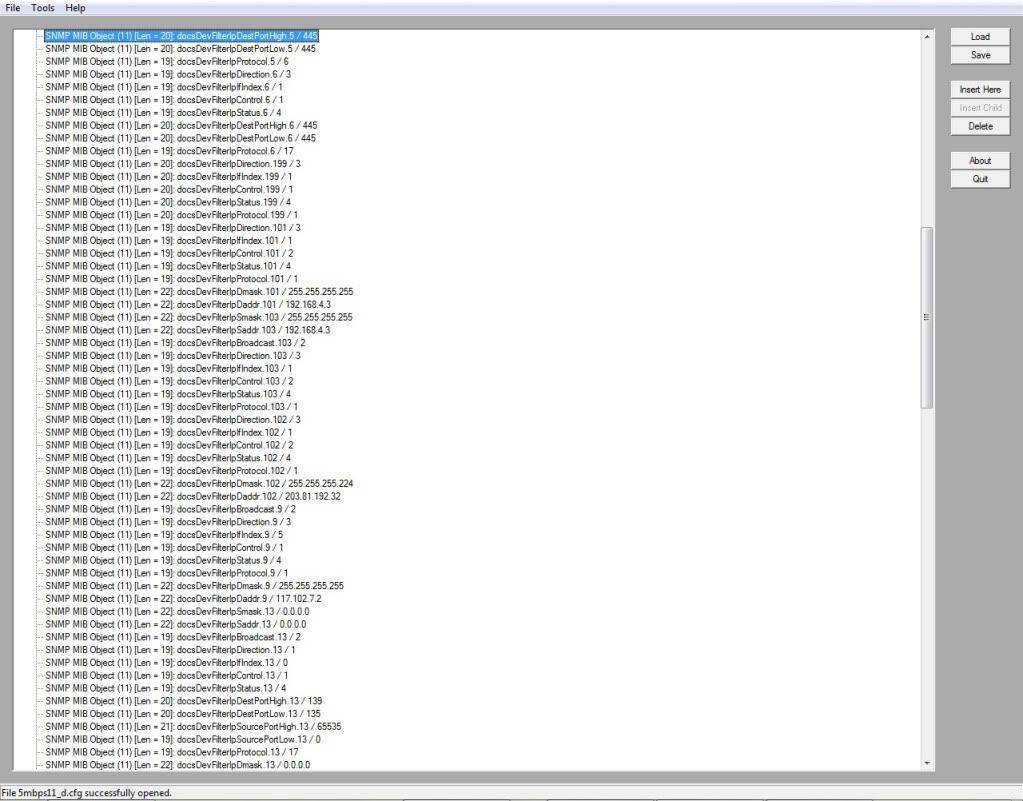This screenshot has height=801, width=1023.
Task: Select row docsDevFilterIpSourcePortLow.13 / 0
Action: coord(183,739)
